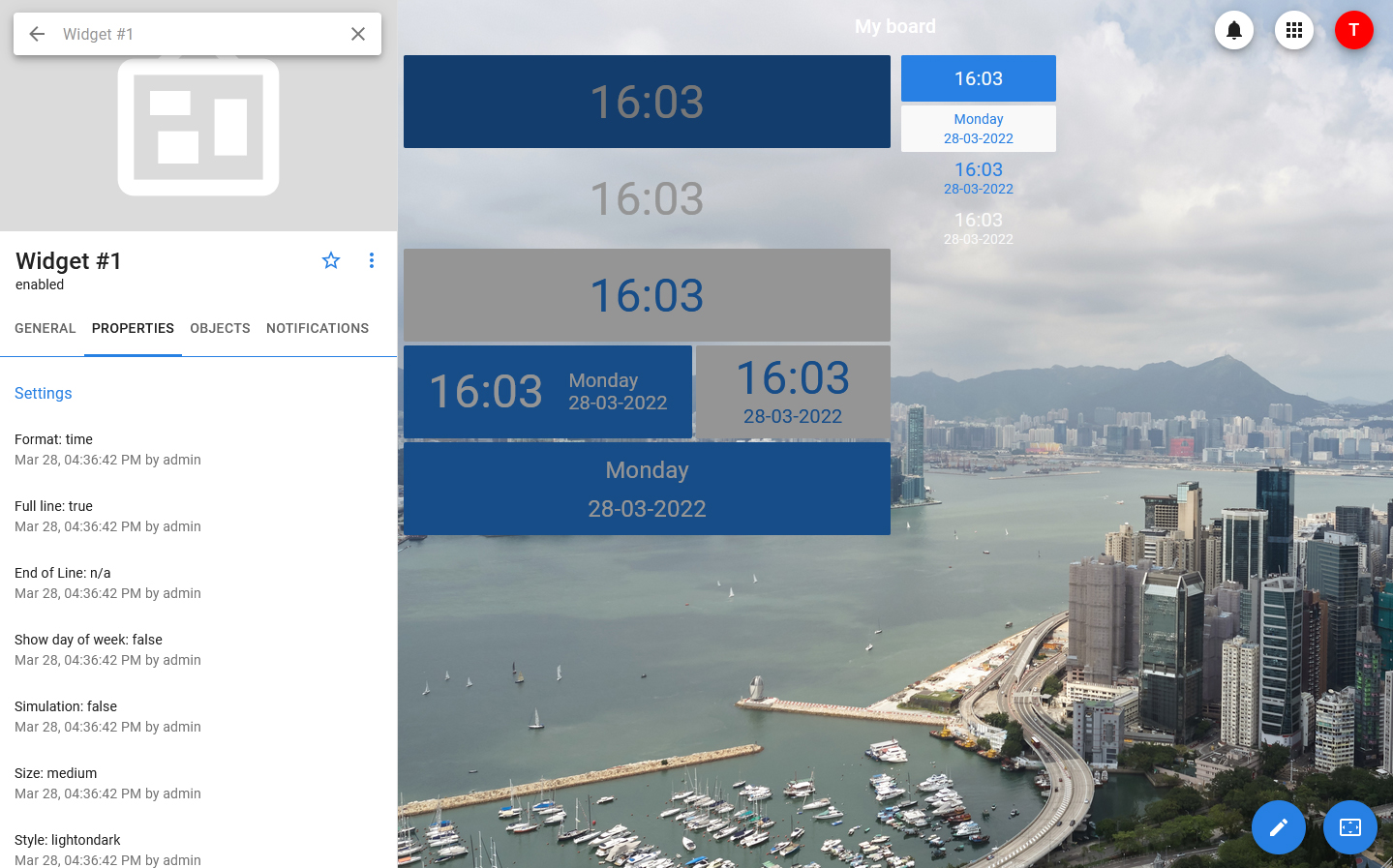Select the dark blue 16:03 clock widget
1393x868 pixels.
[647, 102]
